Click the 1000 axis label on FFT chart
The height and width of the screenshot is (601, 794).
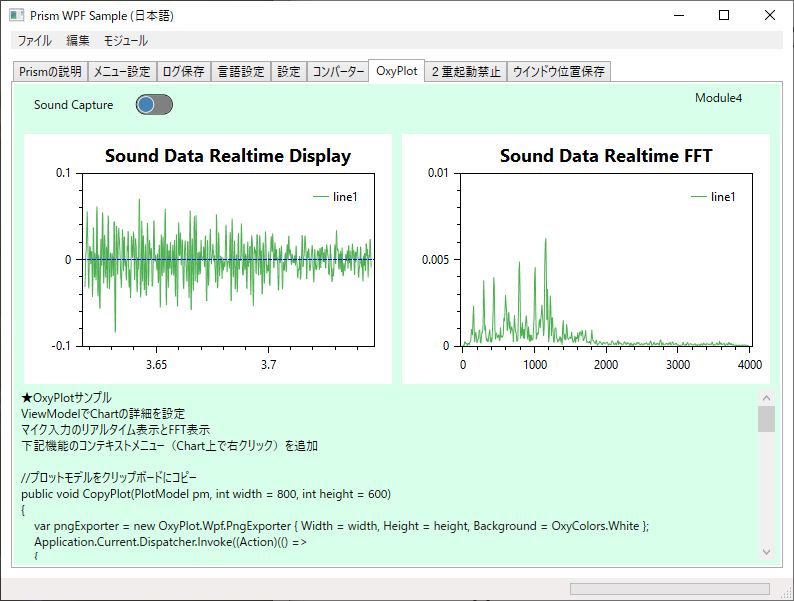[x=535, y=365]
